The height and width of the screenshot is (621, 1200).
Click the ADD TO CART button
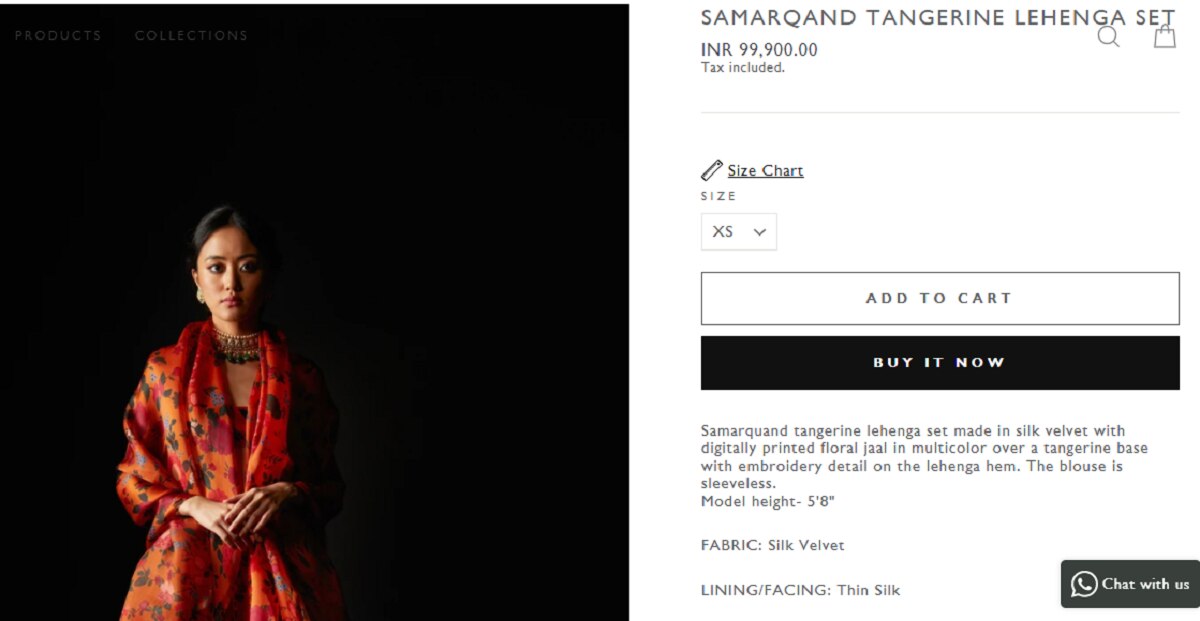[940, 298]
